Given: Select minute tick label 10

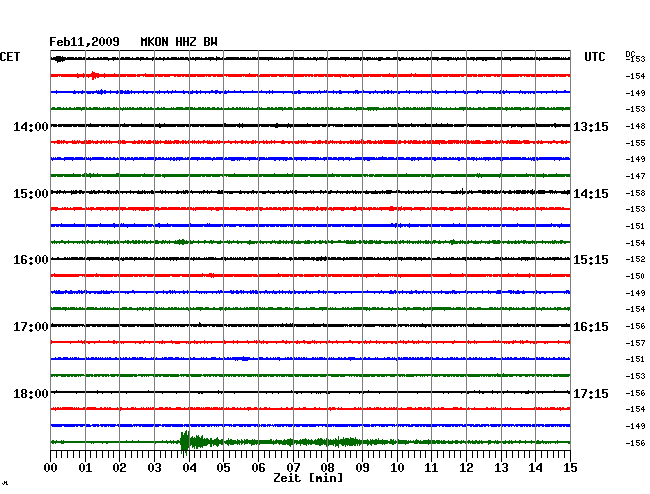Looking at the screenshot, I should pos(397,467).
